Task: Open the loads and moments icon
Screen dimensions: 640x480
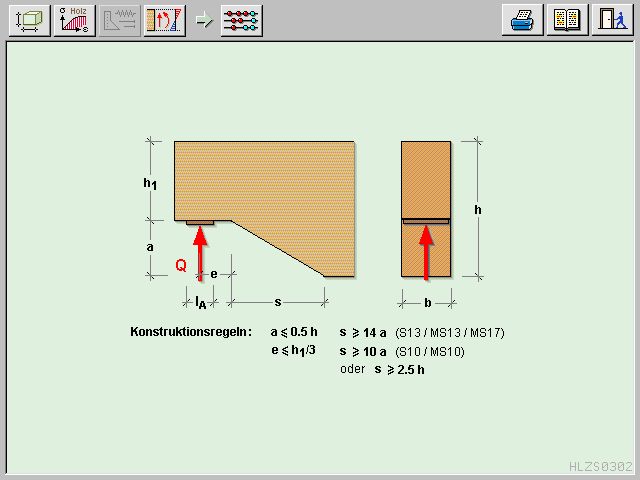Action: pos(163,20)
